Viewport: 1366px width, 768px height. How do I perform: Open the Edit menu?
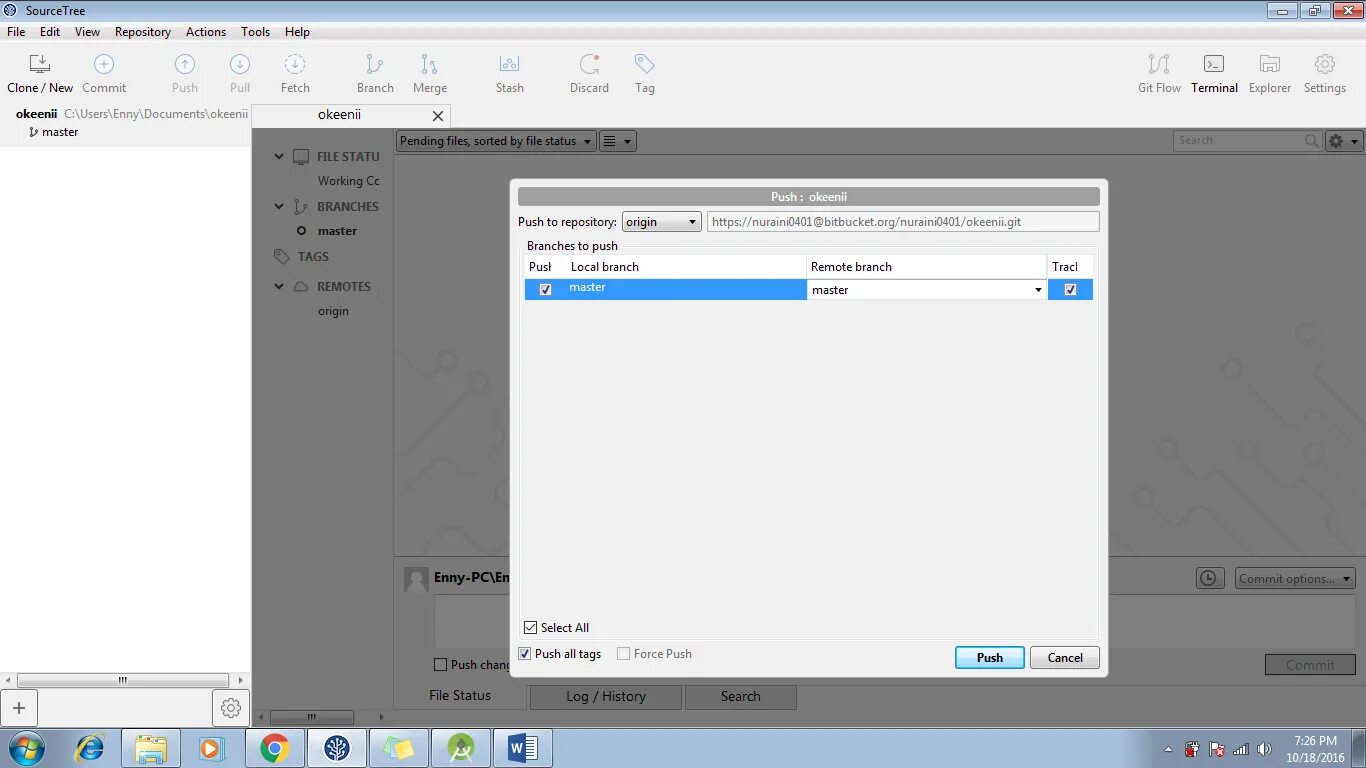pos(50,32)
